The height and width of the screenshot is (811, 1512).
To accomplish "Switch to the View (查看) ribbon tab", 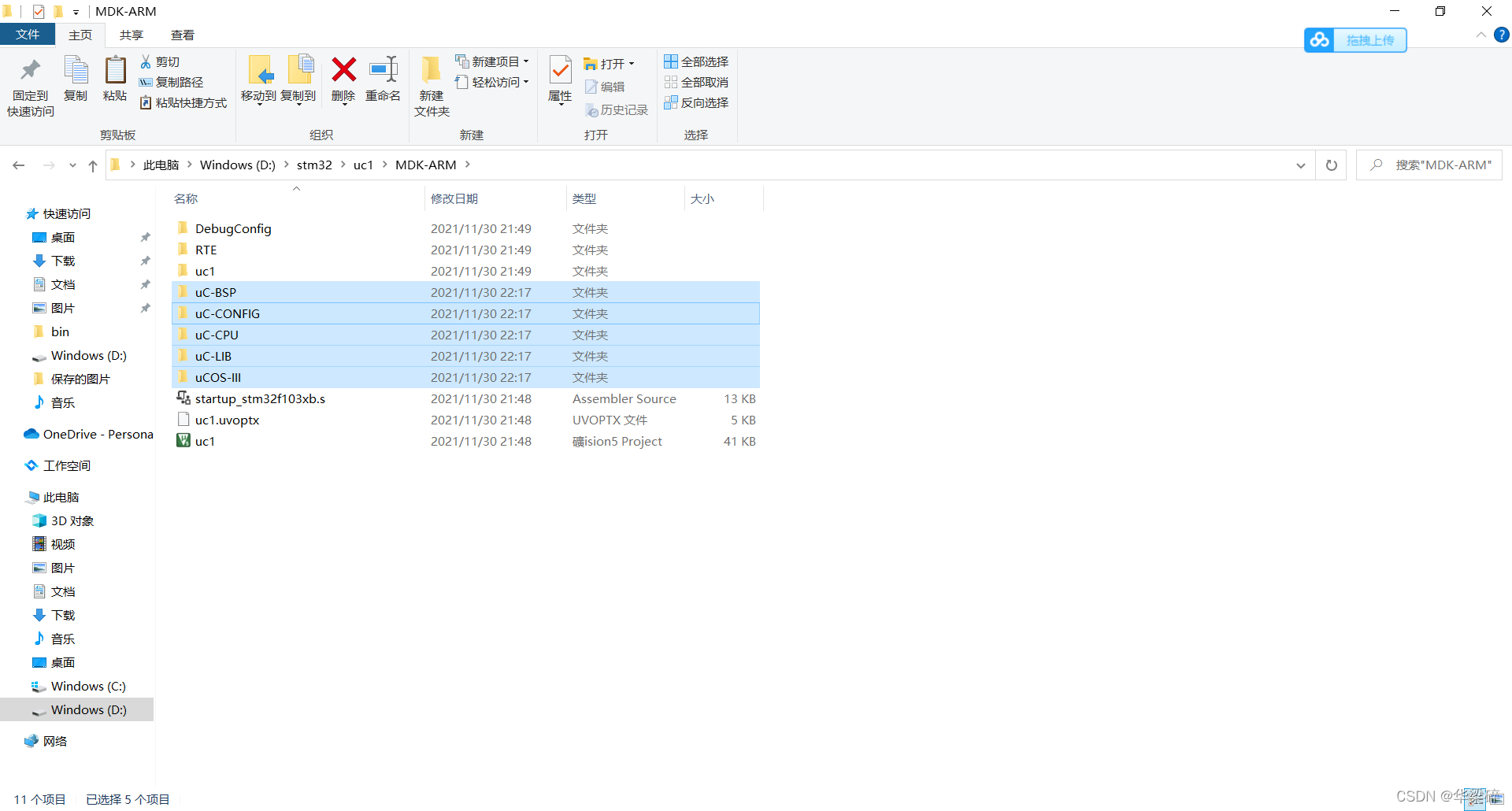I will point(183,35).
